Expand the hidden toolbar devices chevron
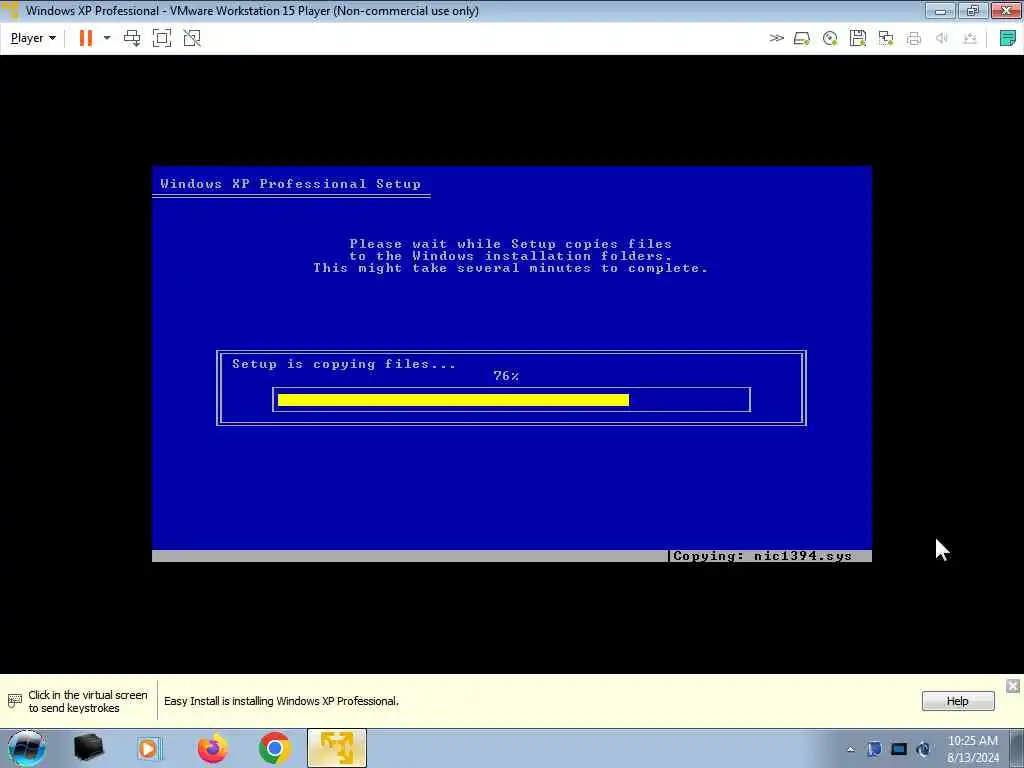 [776, 38]
